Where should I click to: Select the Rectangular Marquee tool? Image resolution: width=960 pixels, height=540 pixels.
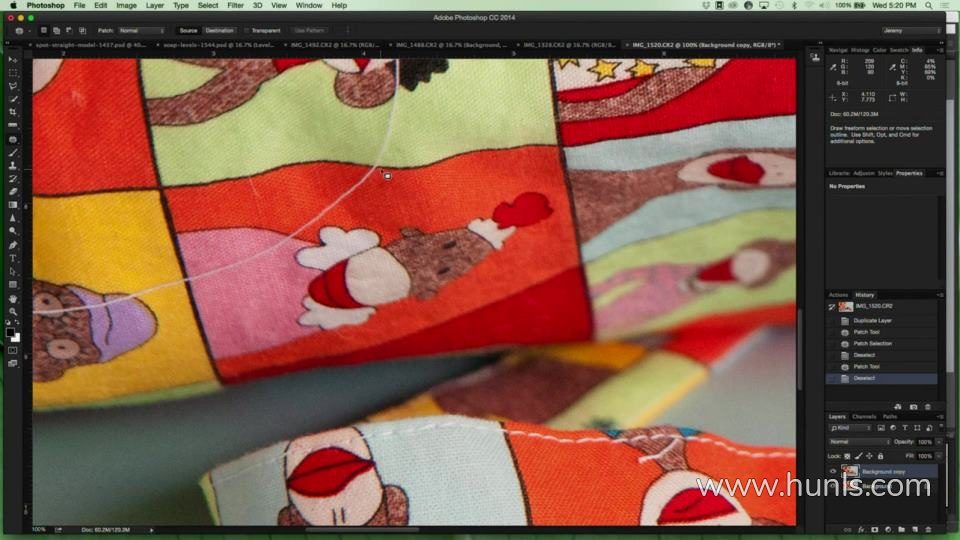coord(13,73)
